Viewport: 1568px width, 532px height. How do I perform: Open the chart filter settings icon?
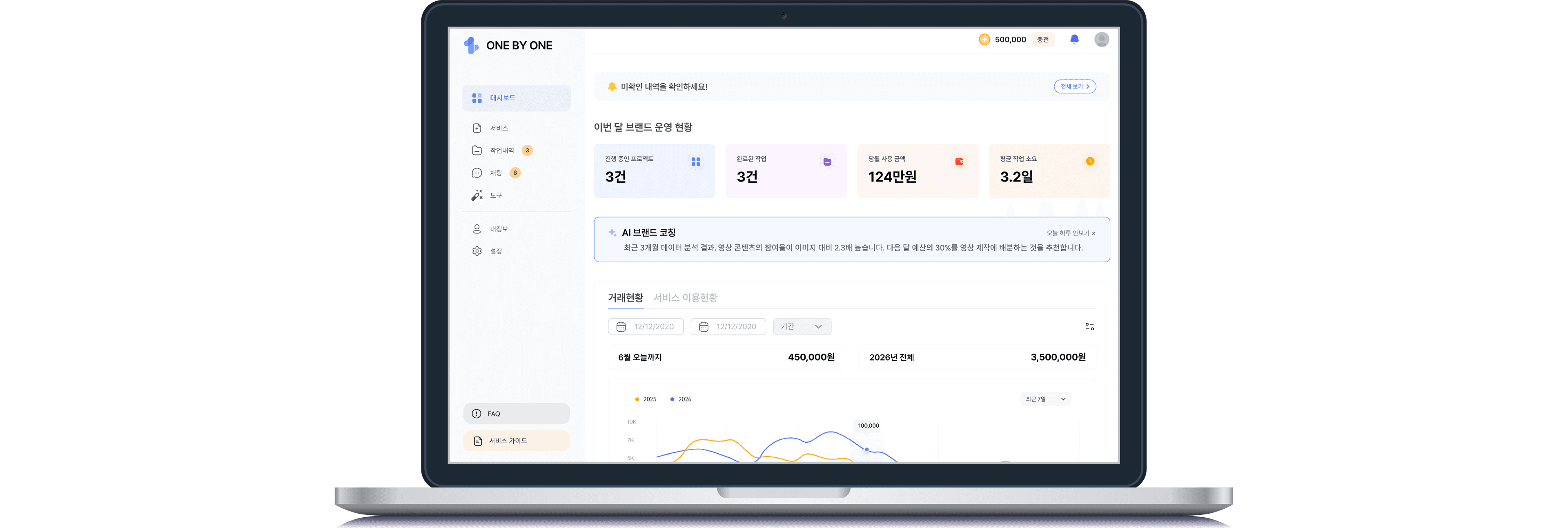click(1089, 326)
